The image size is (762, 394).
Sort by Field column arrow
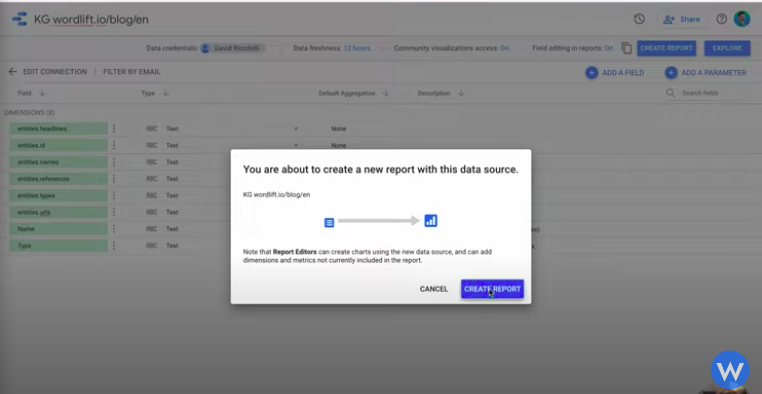(x=42, y=93)
